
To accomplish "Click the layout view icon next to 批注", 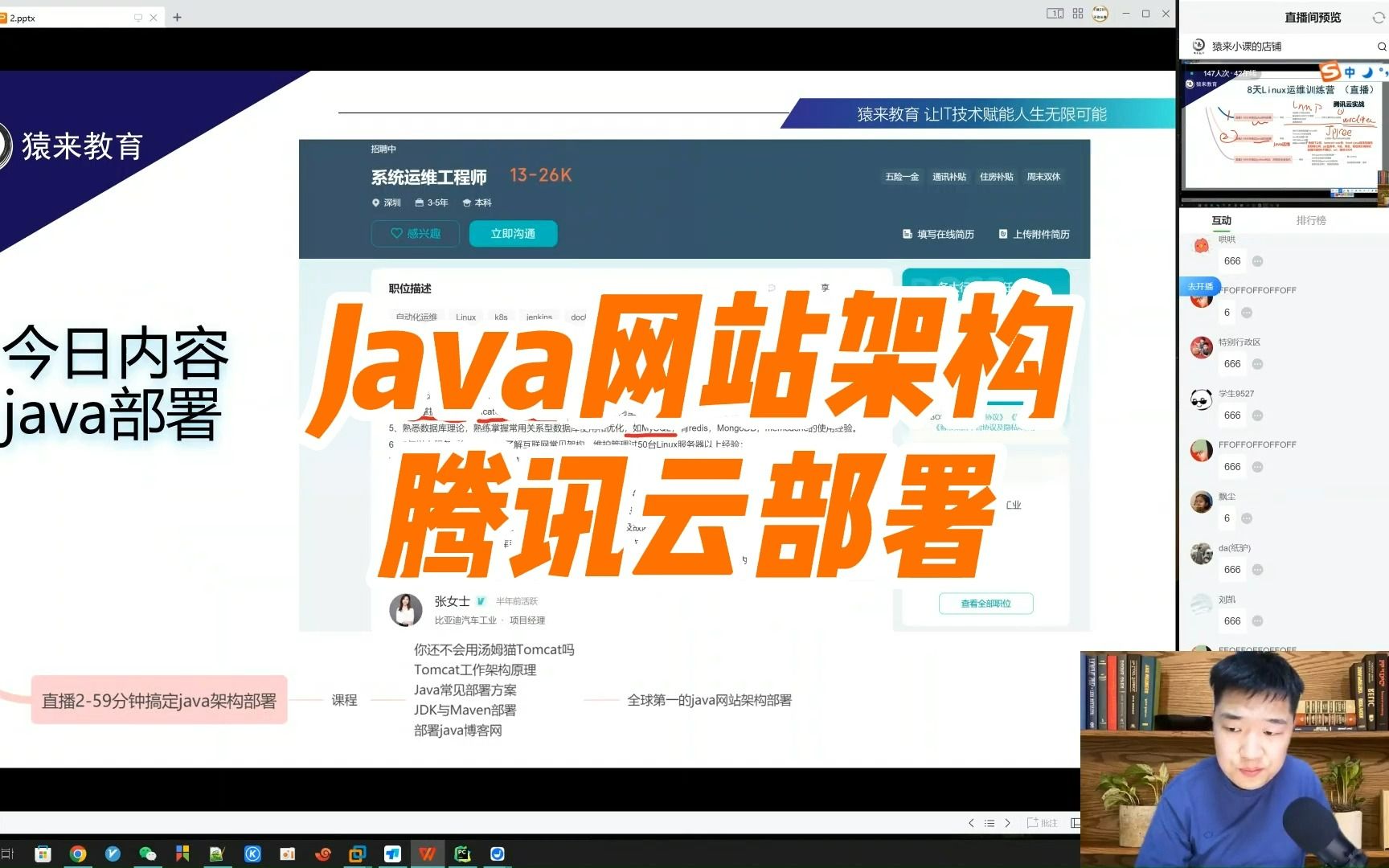I will tap(1076, 823).
